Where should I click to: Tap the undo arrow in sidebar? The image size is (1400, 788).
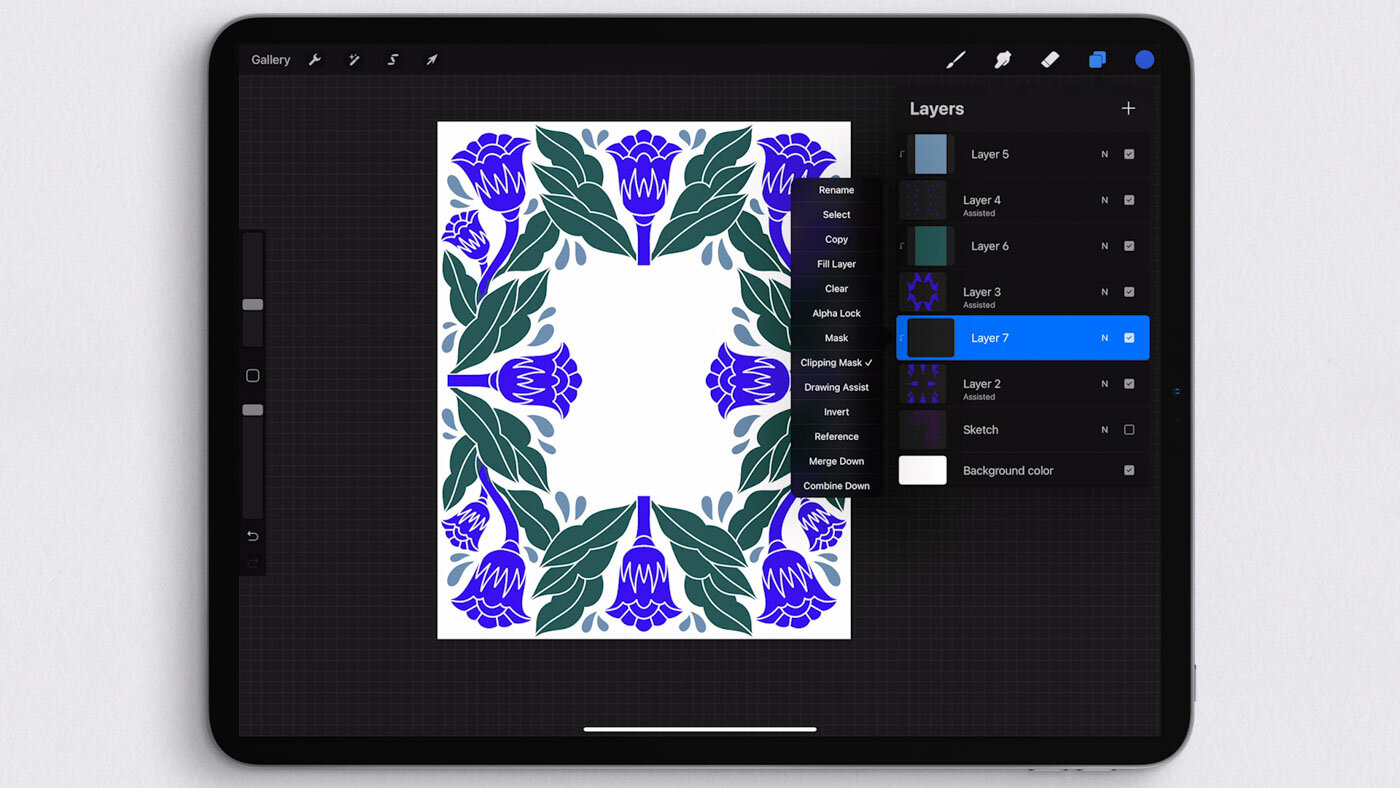(x=253, y=537)
